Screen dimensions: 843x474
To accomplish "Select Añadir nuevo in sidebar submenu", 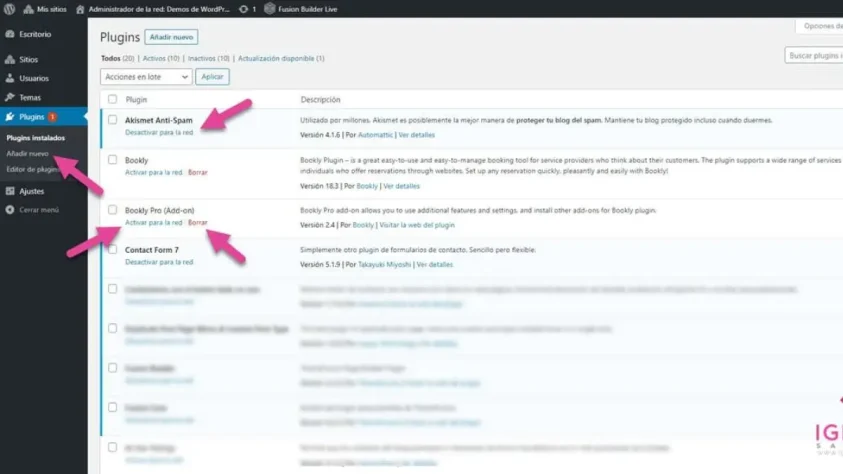I will coord(27,153).
